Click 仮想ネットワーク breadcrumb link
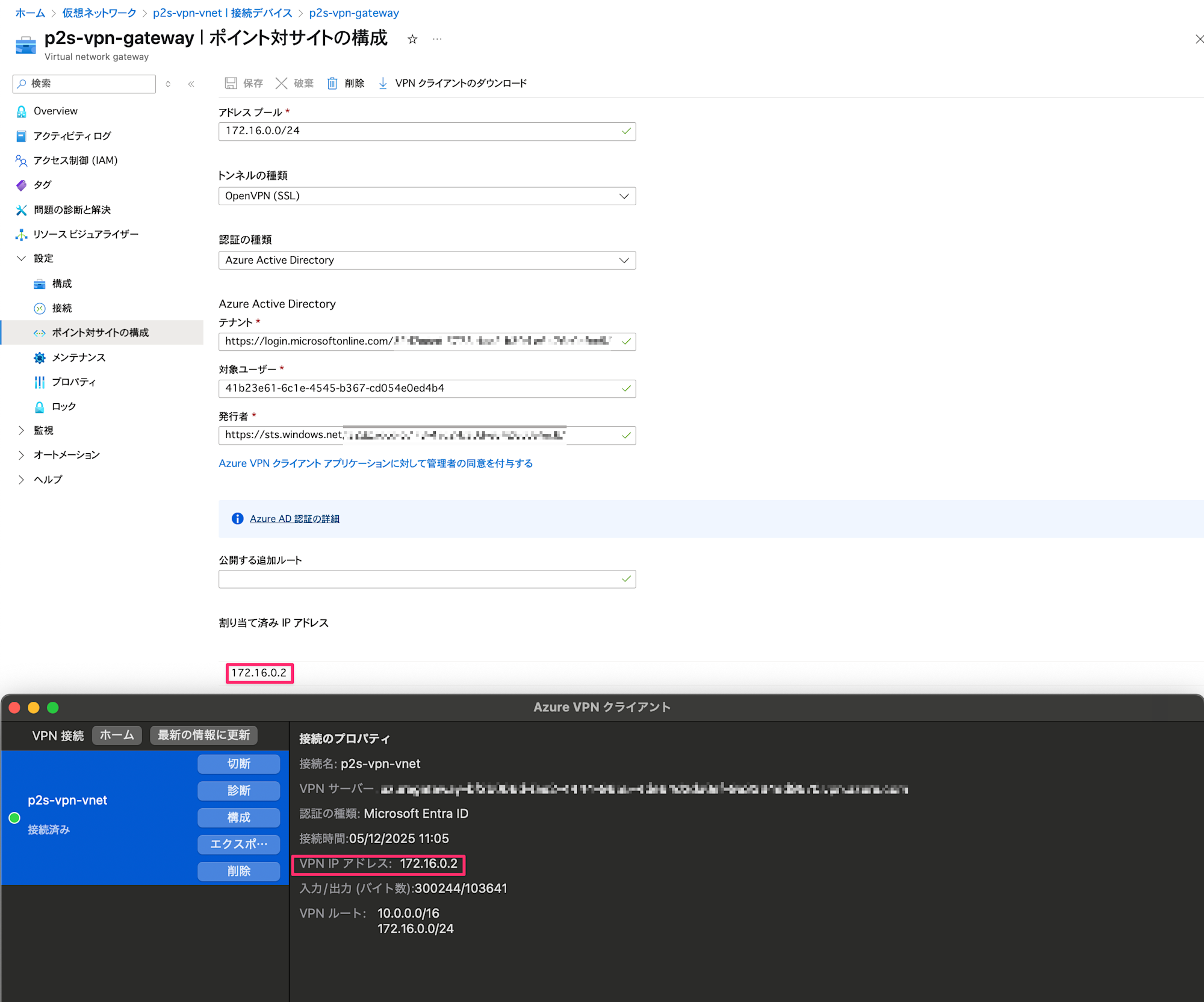Screen dimensions: 1204x1002 coord(99,13)
